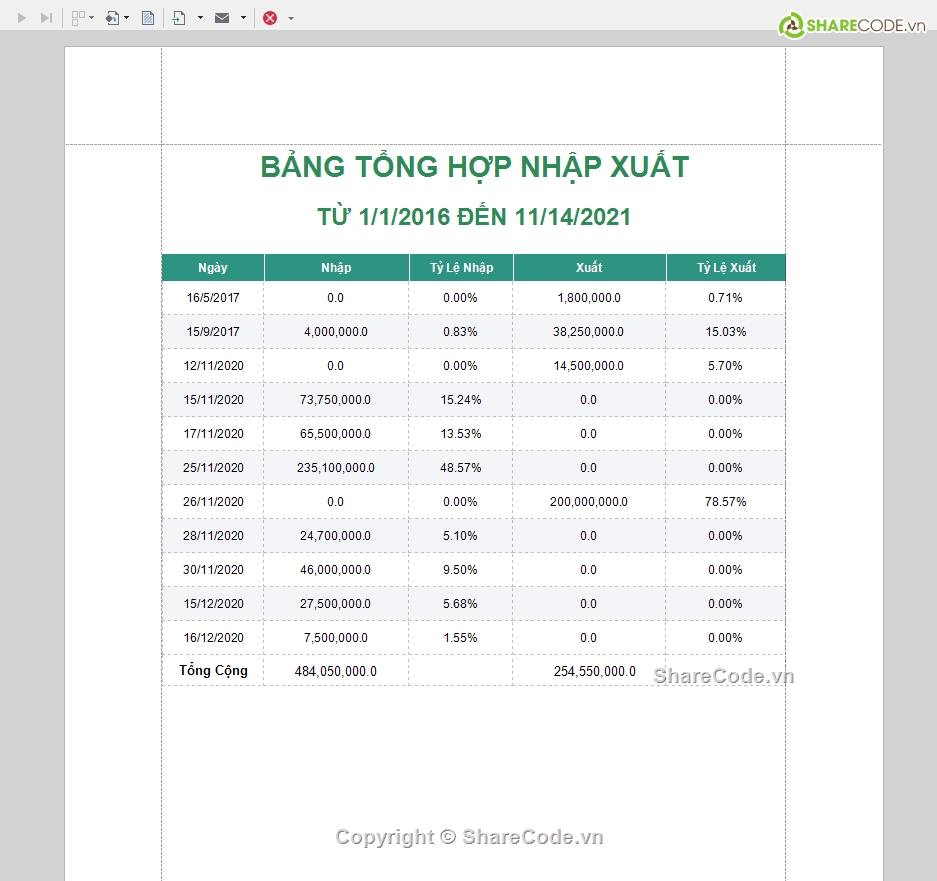Viewport: 937px width, 881px height.
Task: Select the "Tỷ Lệ Nhập" column header
Action: point(461,268)
